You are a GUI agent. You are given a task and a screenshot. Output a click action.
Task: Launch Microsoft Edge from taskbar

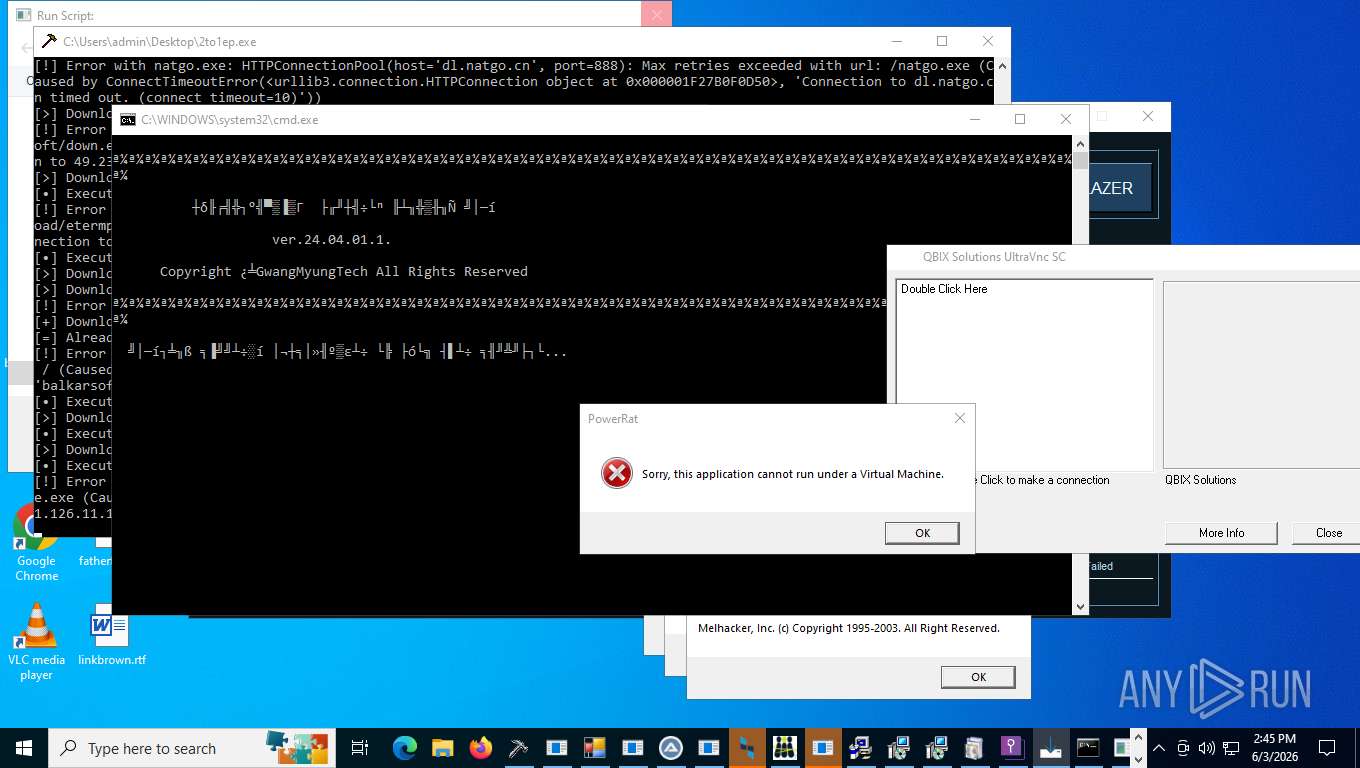pyautogui.click(x=404, y=748)
